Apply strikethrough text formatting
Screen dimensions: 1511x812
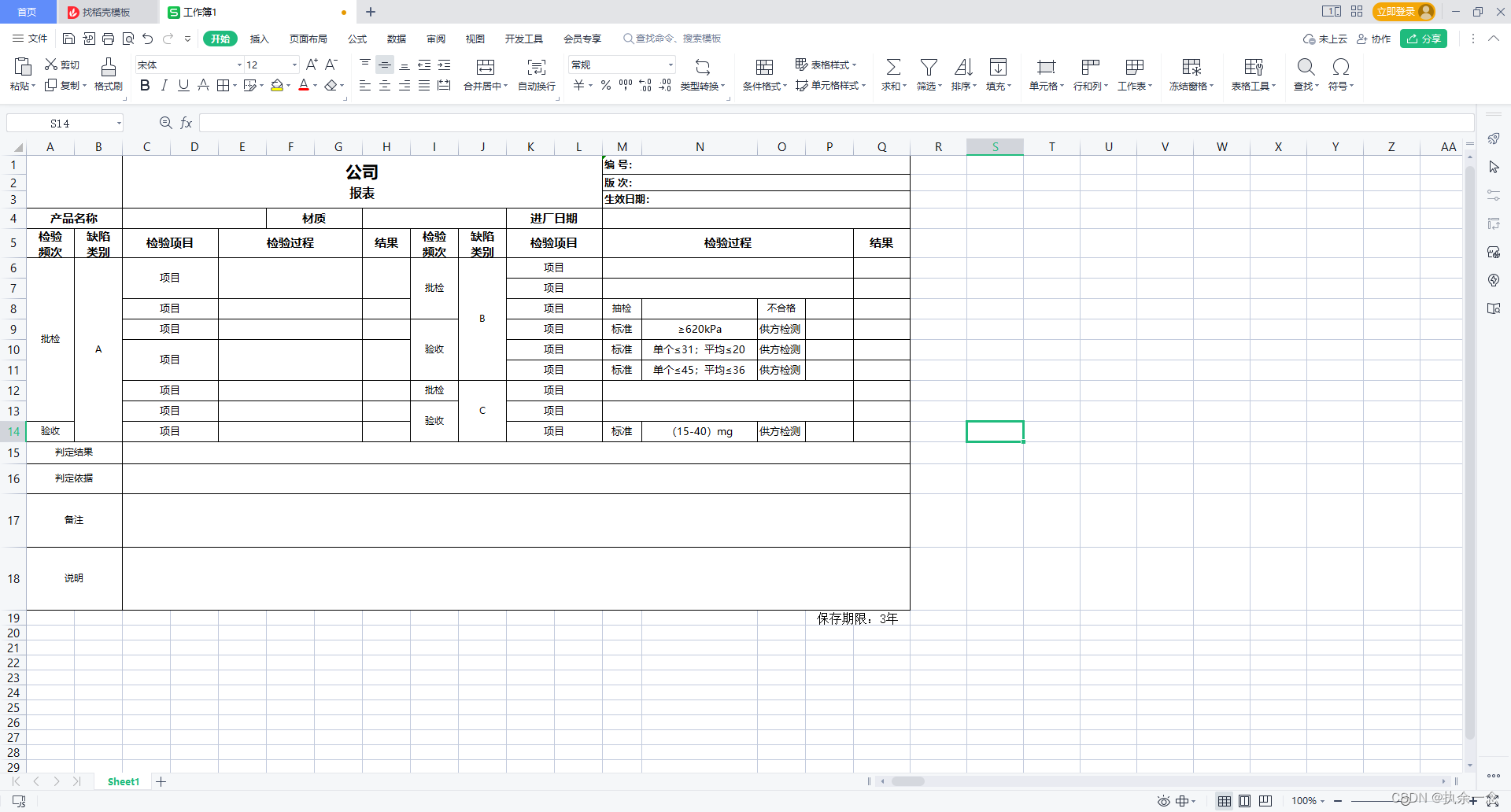tap(203, 85)
